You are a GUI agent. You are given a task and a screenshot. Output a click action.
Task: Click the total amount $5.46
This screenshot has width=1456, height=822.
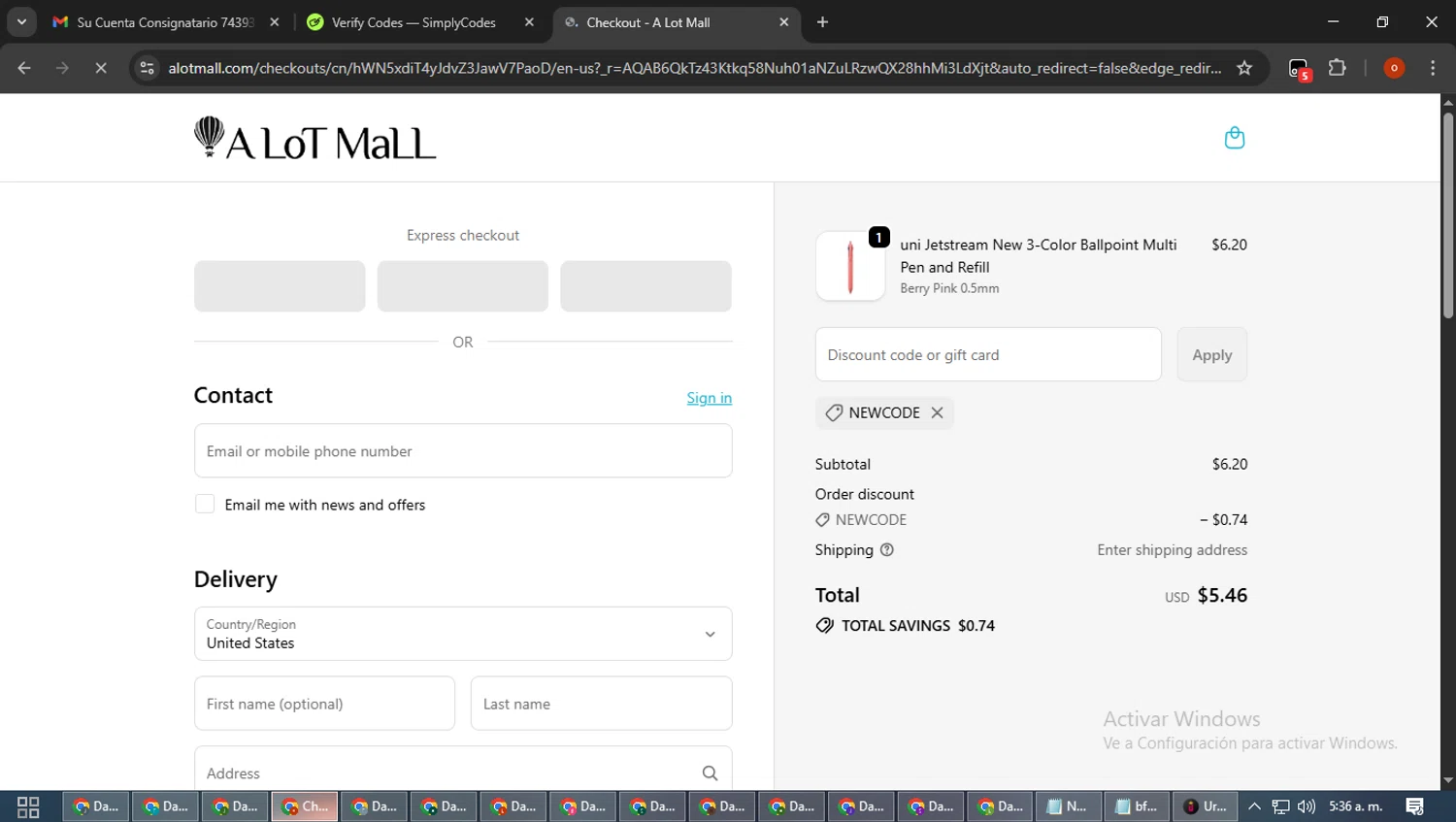[1222, 595]
